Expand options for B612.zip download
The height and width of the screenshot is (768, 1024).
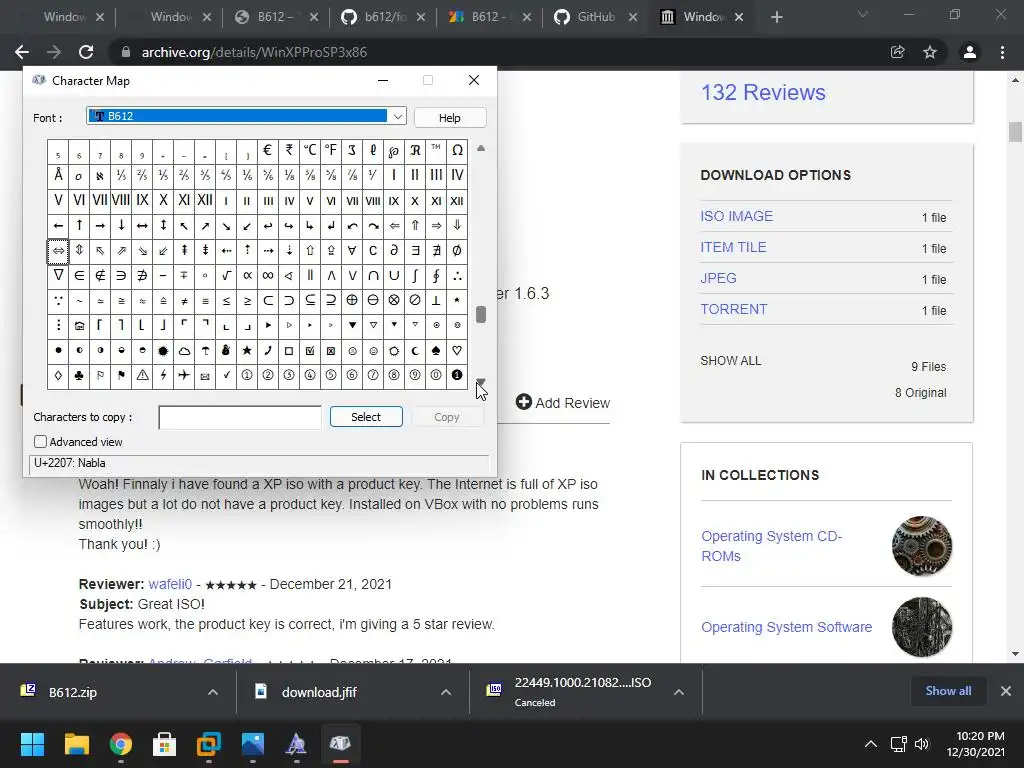(213, 692)
